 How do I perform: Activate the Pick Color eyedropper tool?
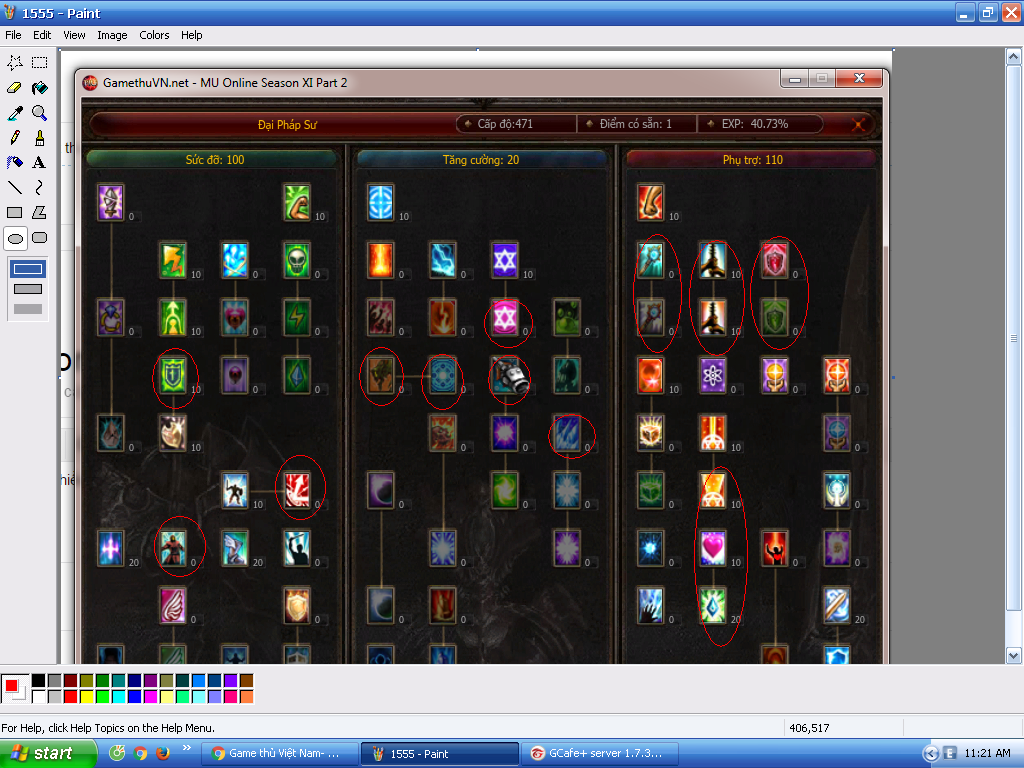click(15, 113)
